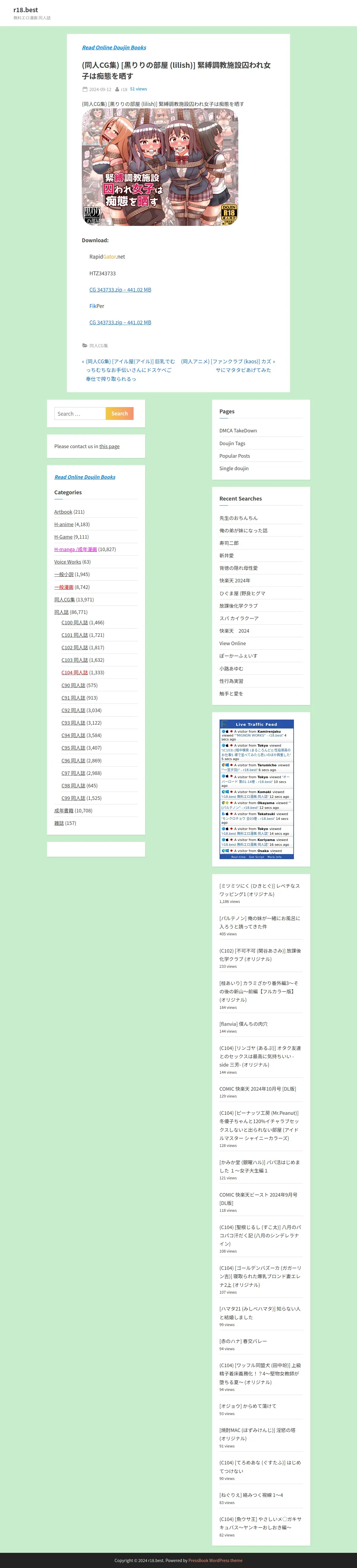Open popular post COMIC 快楽天 2024年10月号
The width and height of the screenshot is (357, 1568).
point(258,1089)
